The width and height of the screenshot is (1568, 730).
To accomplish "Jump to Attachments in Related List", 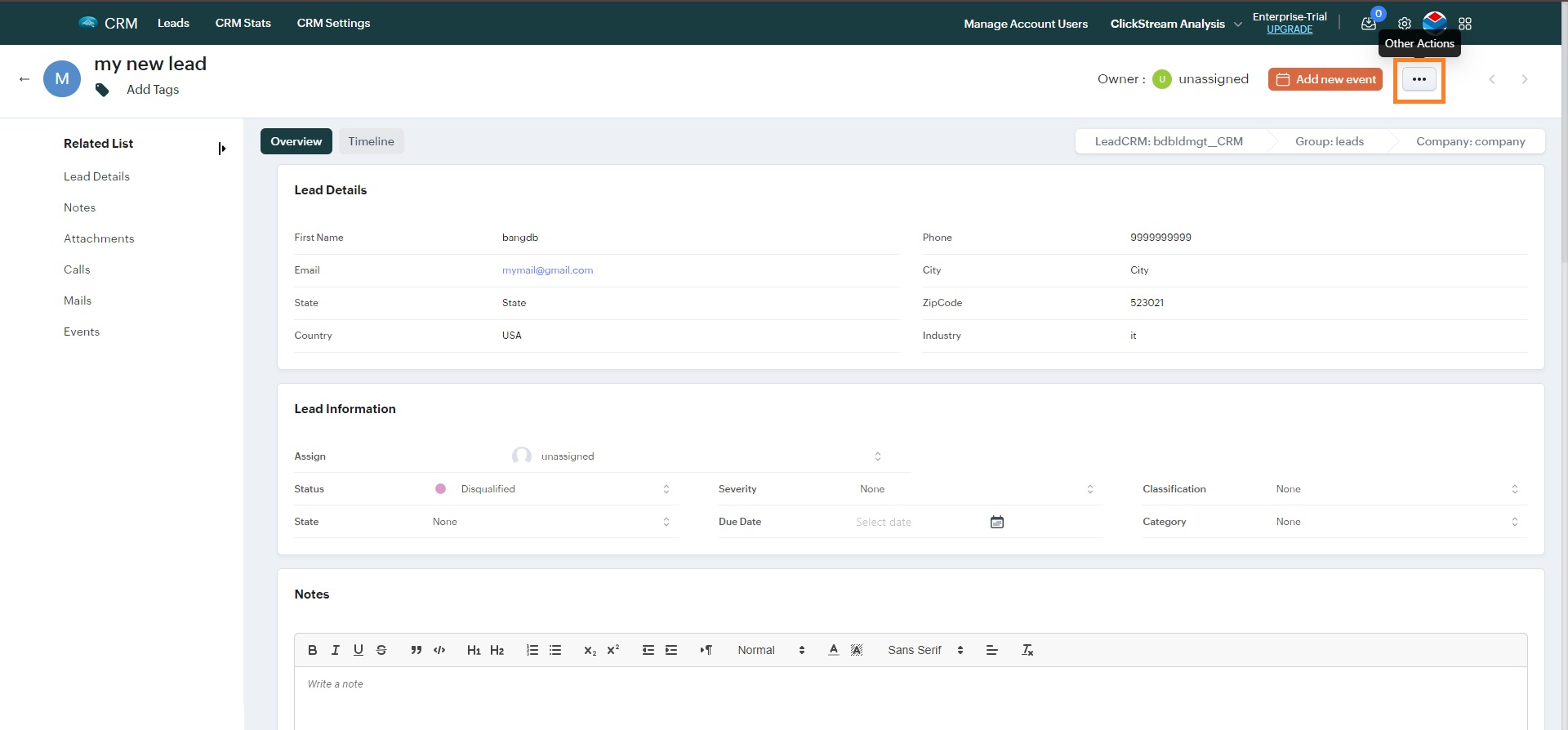I will tap(99, 238).
